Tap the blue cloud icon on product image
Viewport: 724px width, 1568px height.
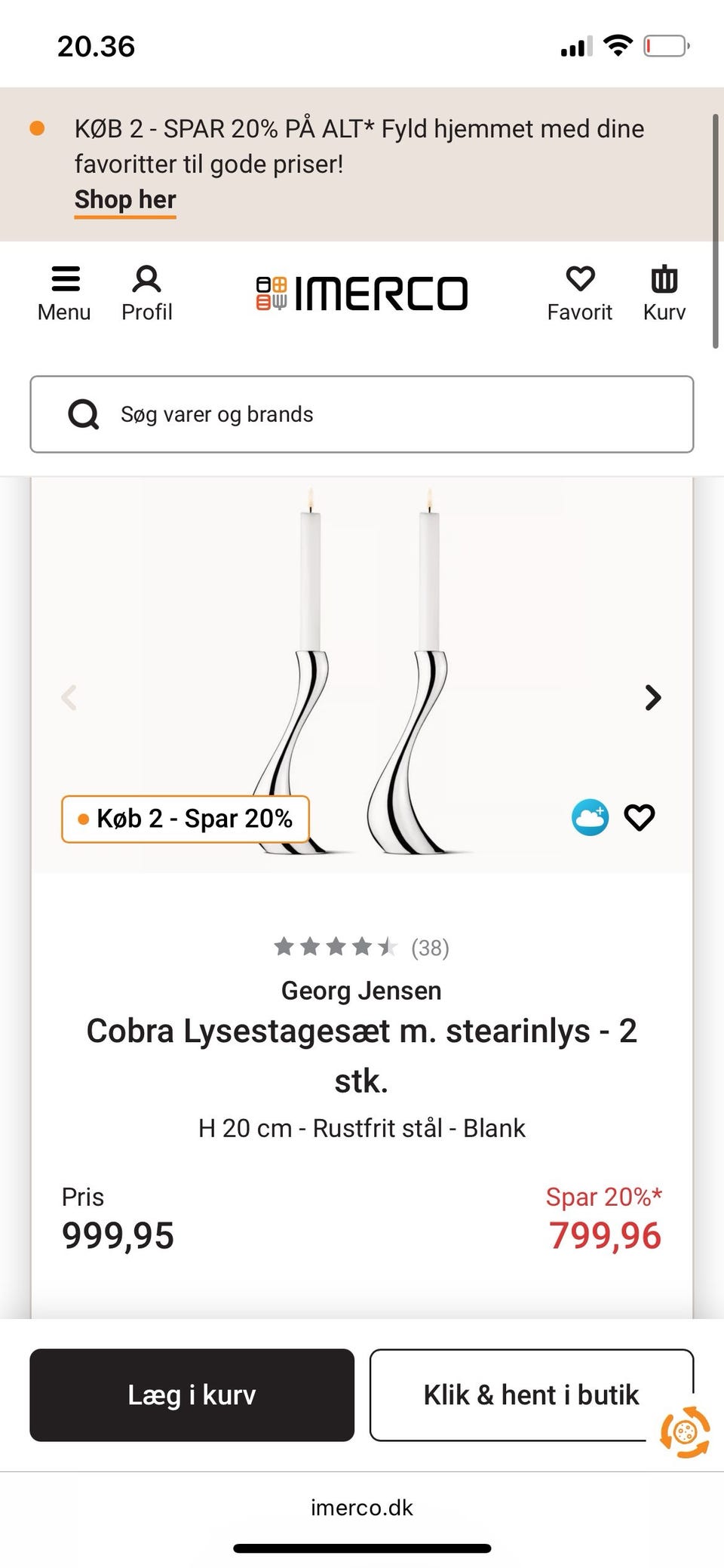(x=590, y=817)
